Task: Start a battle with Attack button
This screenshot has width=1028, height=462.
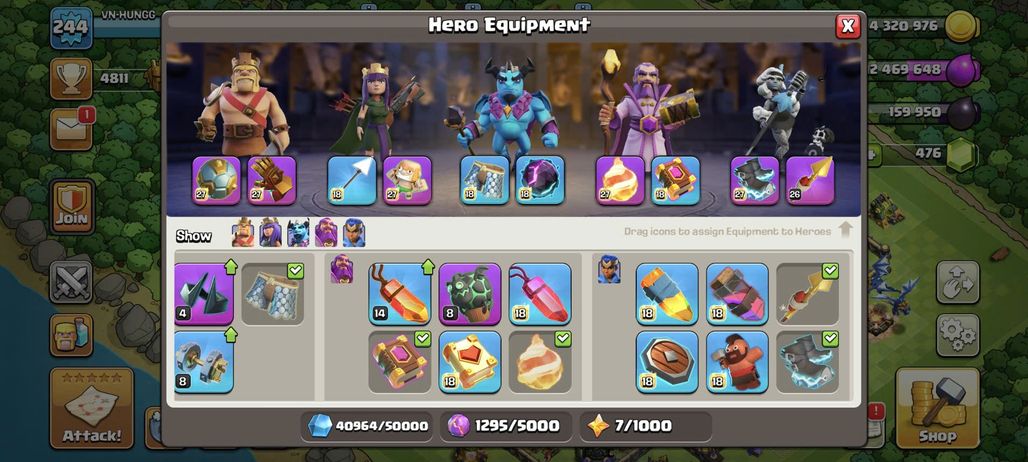Action: pos(92,408)
